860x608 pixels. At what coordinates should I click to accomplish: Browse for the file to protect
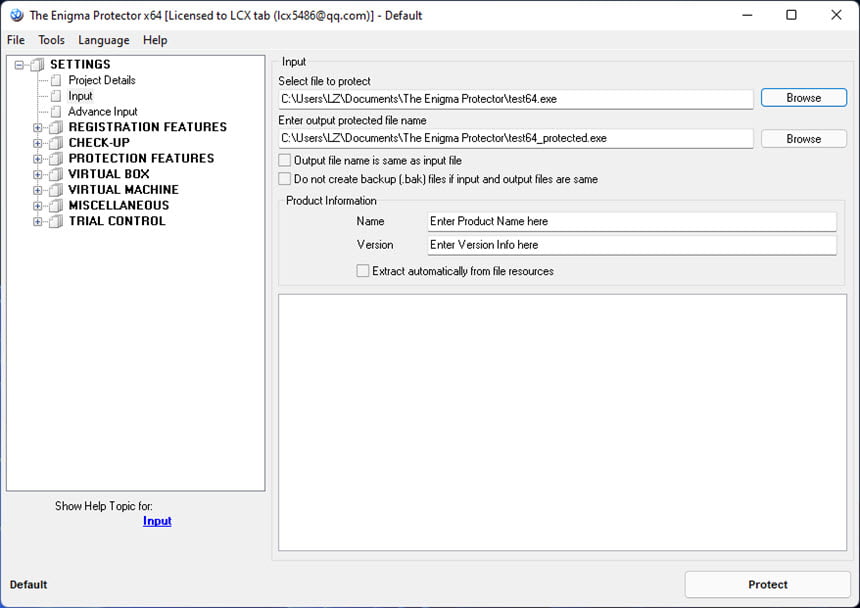point(804,98)
